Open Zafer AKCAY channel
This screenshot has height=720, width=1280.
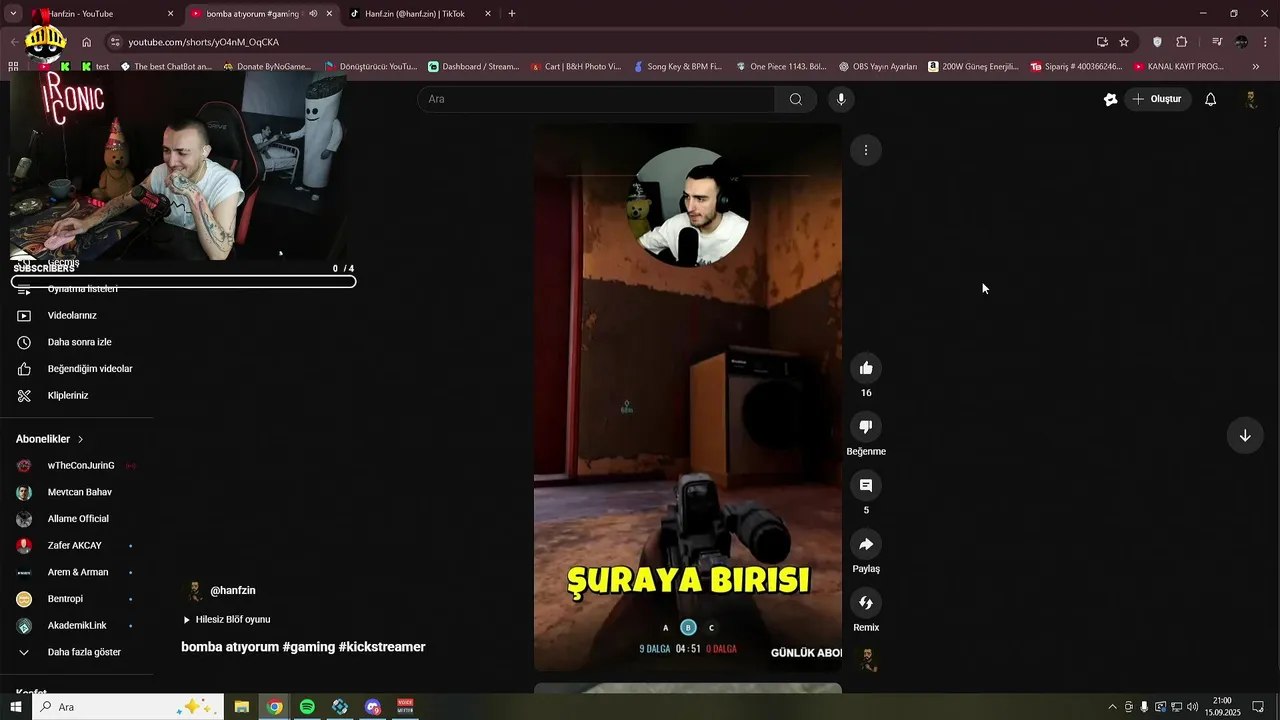coord(76,545)
